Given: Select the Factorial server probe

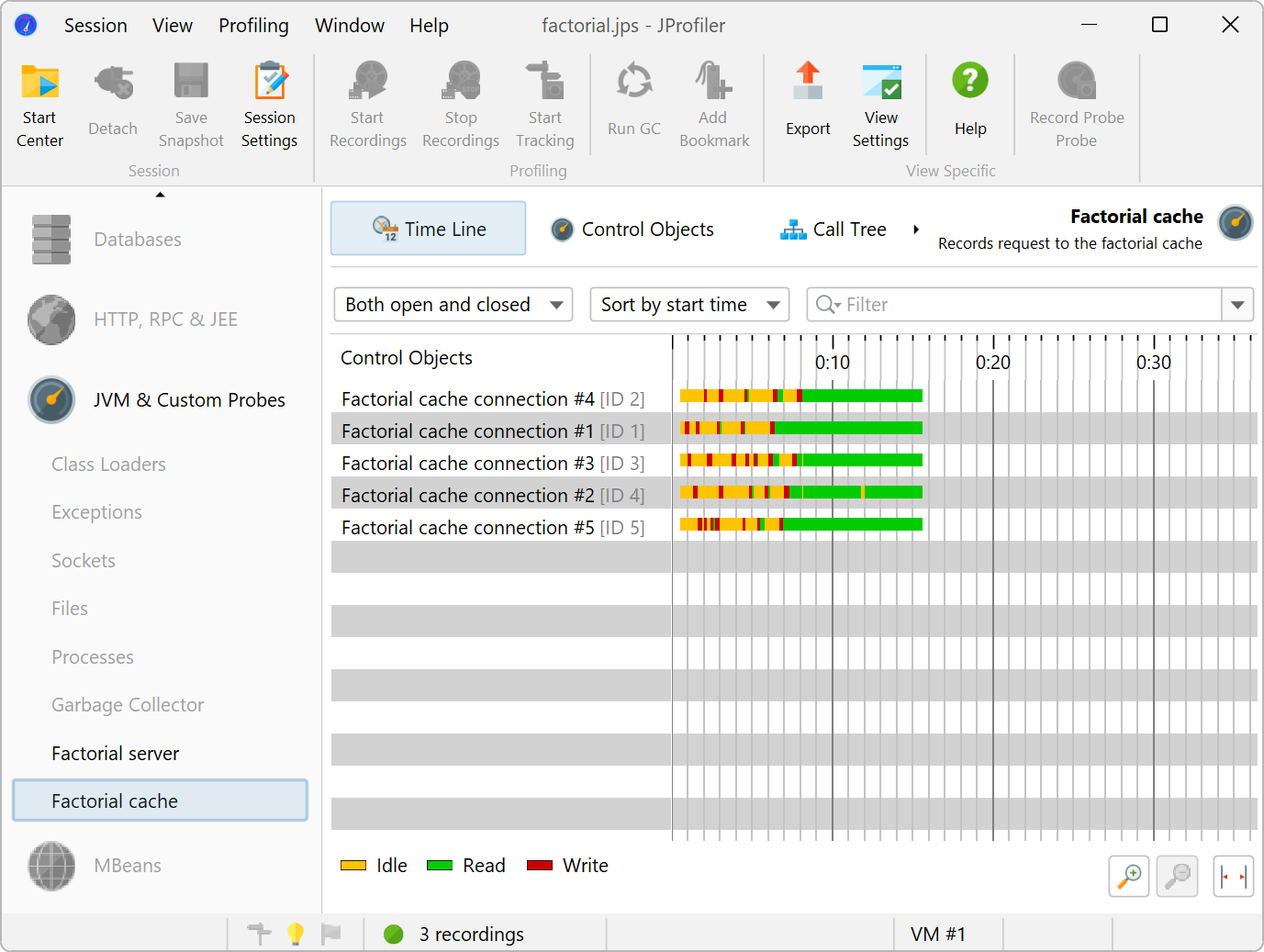Looking at the screenshot, I should [x=116, y=754].
